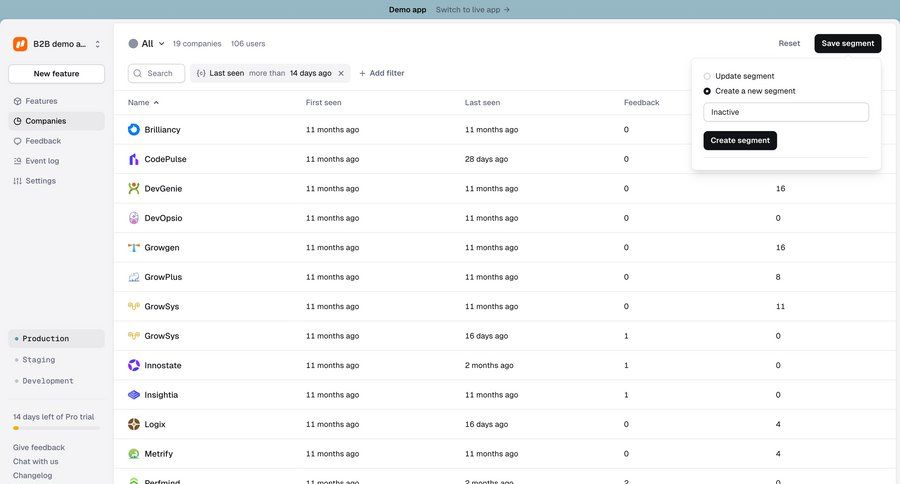
Task: Click Logix's 16 days ago last seen
Action: tap(486, 424)
